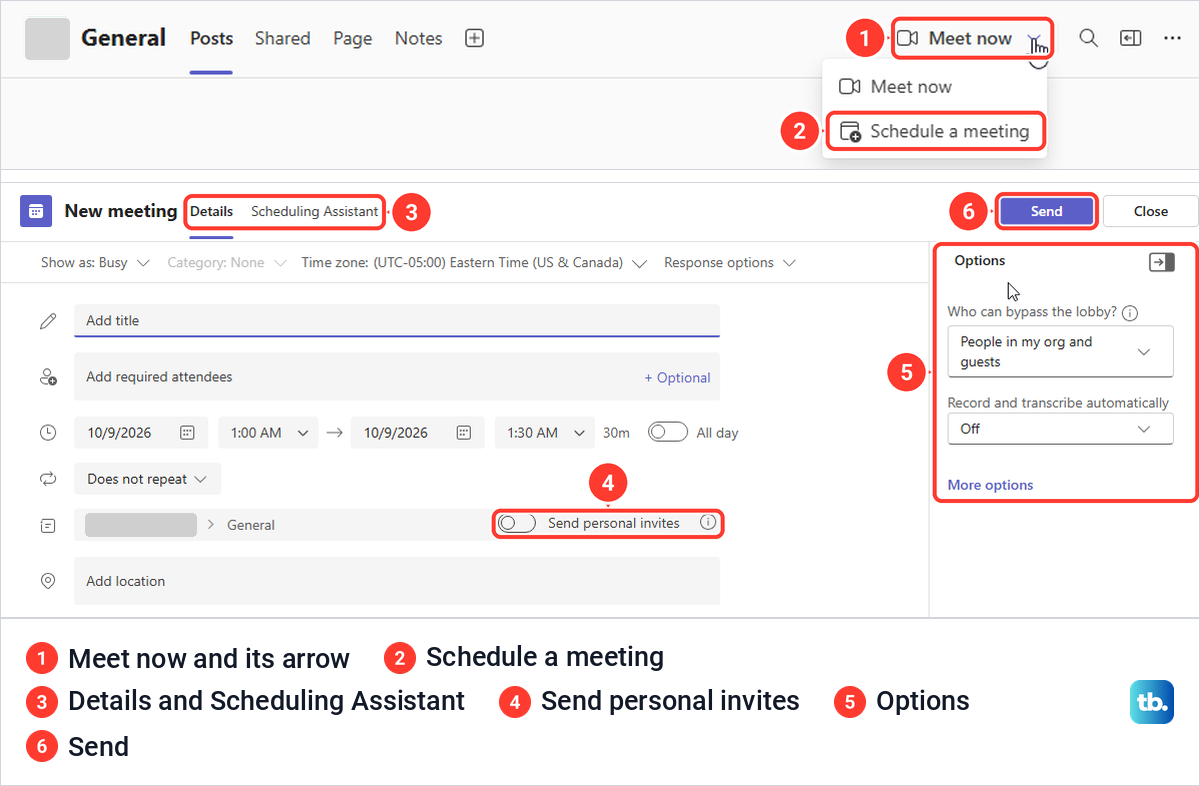
Task: Click the Send button
Action: [x=1046, y=211]
